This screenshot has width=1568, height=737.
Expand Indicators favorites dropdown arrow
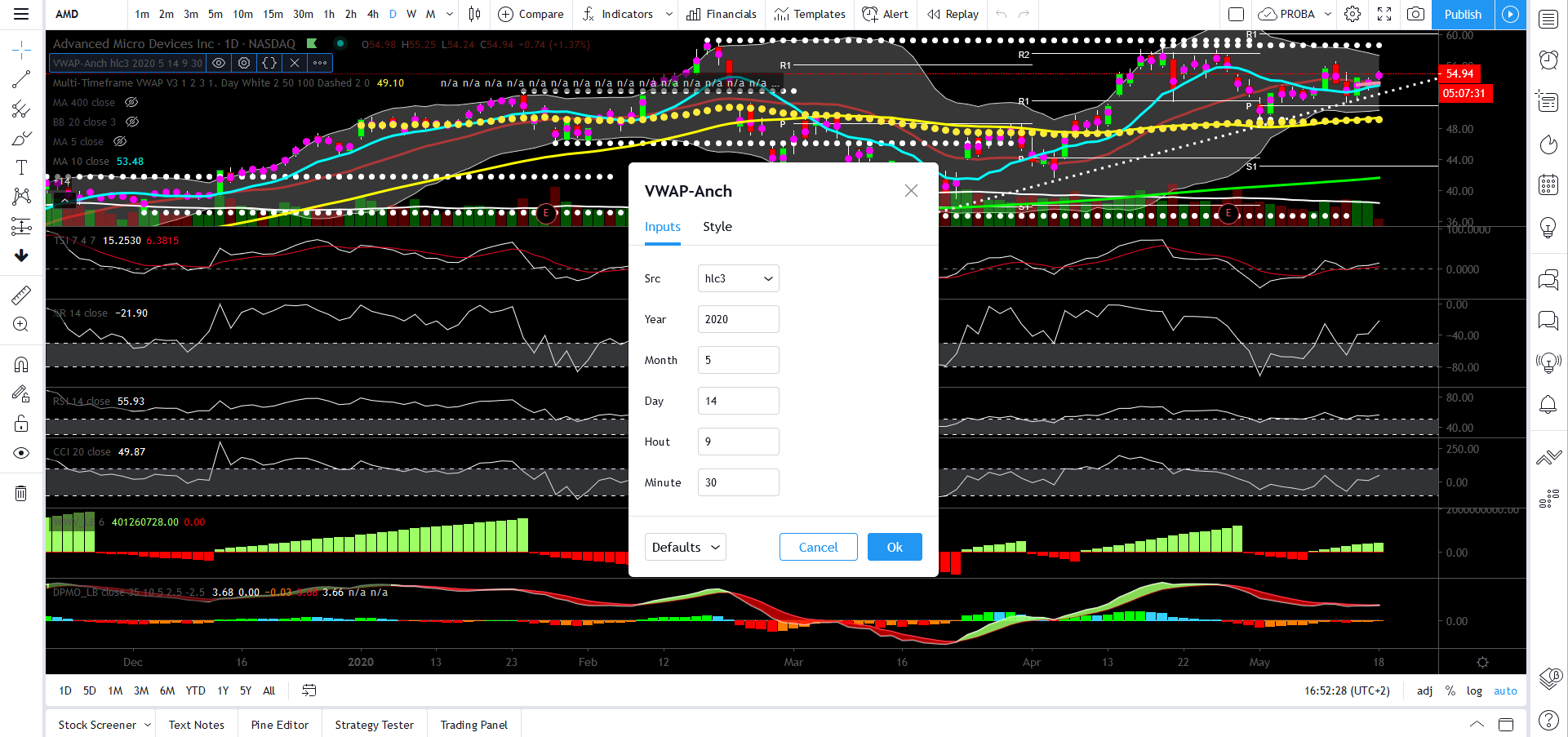pos(669,14)
